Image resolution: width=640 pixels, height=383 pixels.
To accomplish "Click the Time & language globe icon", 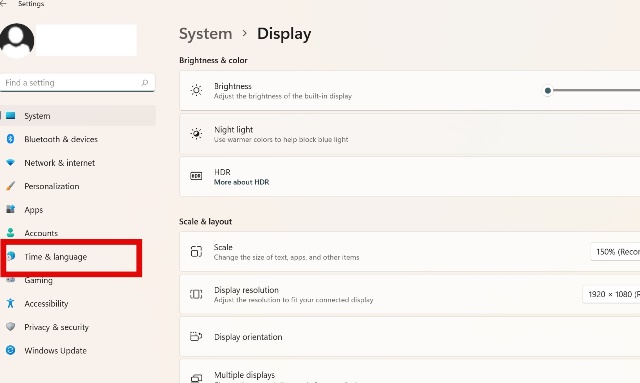I will (11, 256).
